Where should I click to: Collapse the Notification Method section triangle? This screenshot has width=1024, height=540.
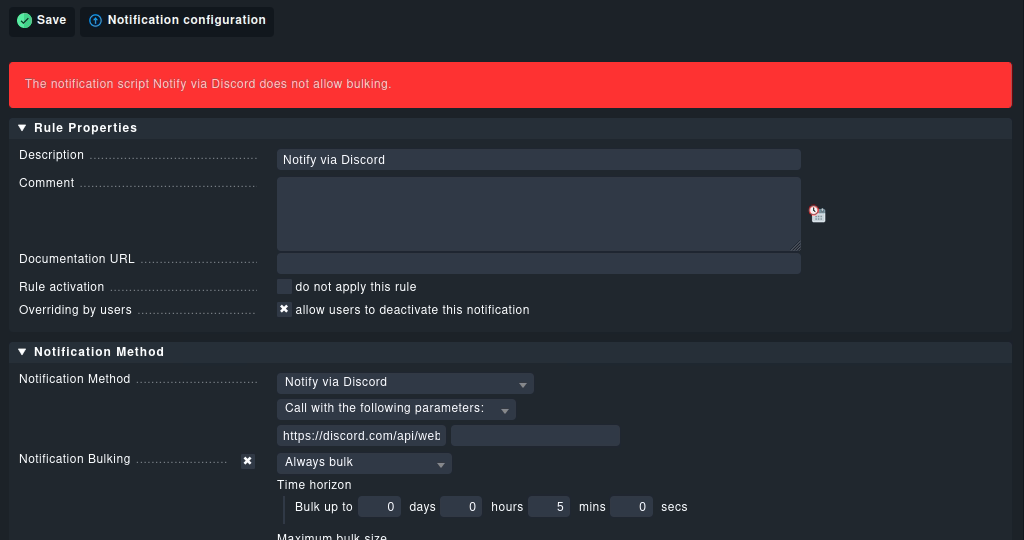pyautogui.click(x=22, y=352)
